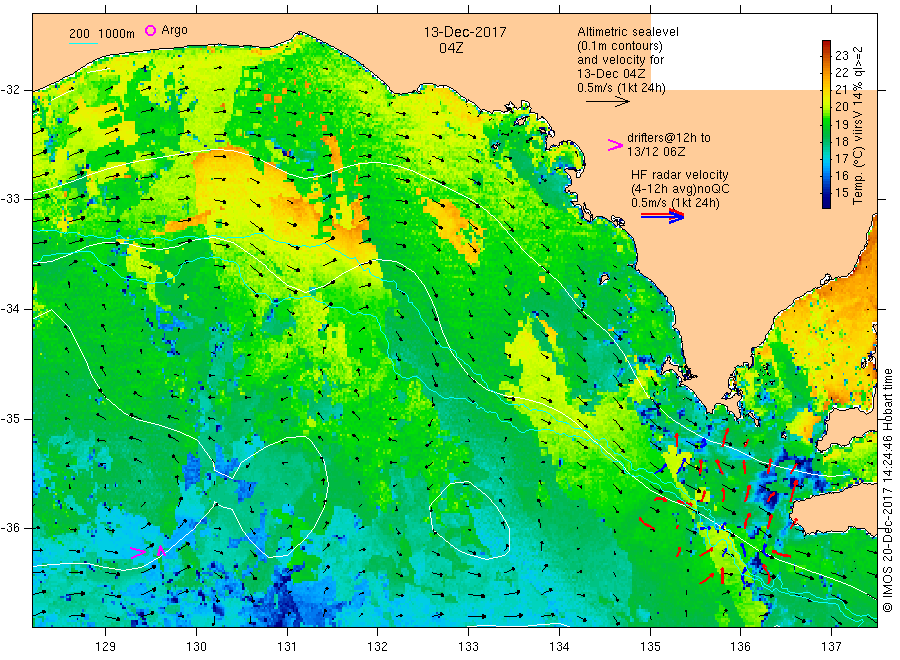
Task: Click the longitude axis label 132
Action: tap(378, 647)
